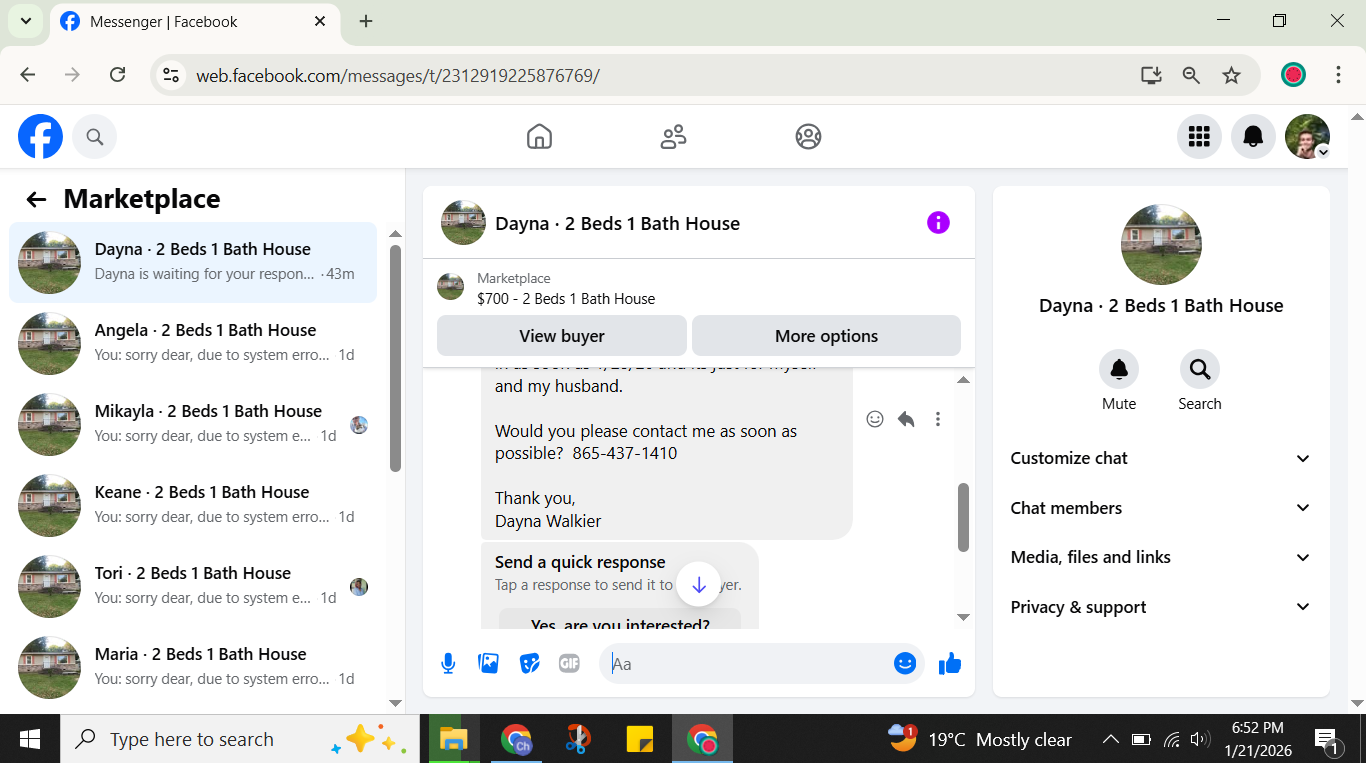1366x763 pixels.
Task: Open browser zoom magnifier icon
Action: point(1191,75)
